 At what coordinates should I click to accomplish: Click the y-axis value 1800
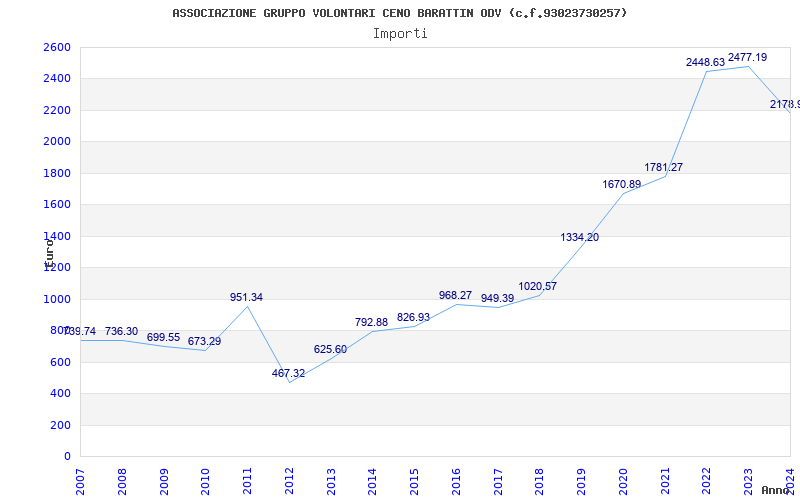(57, 173)
